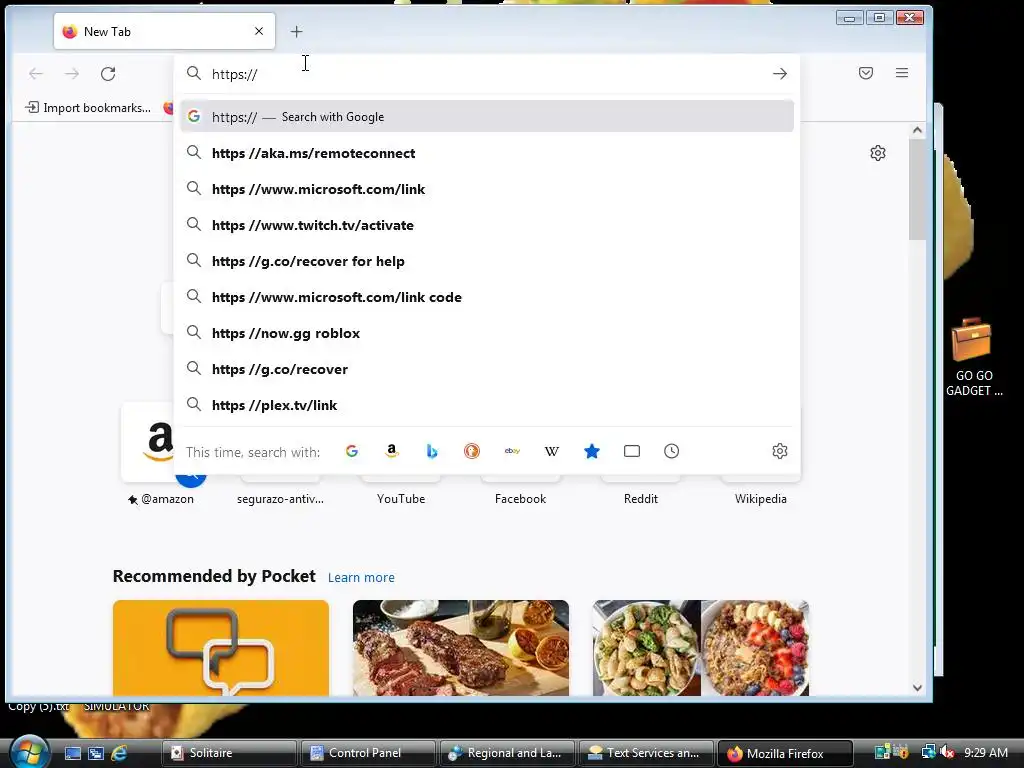Screen dimensions: 1024x768
Task: Select suggestion www.twitch.tv/activate
Action: [x=487, y=225]
